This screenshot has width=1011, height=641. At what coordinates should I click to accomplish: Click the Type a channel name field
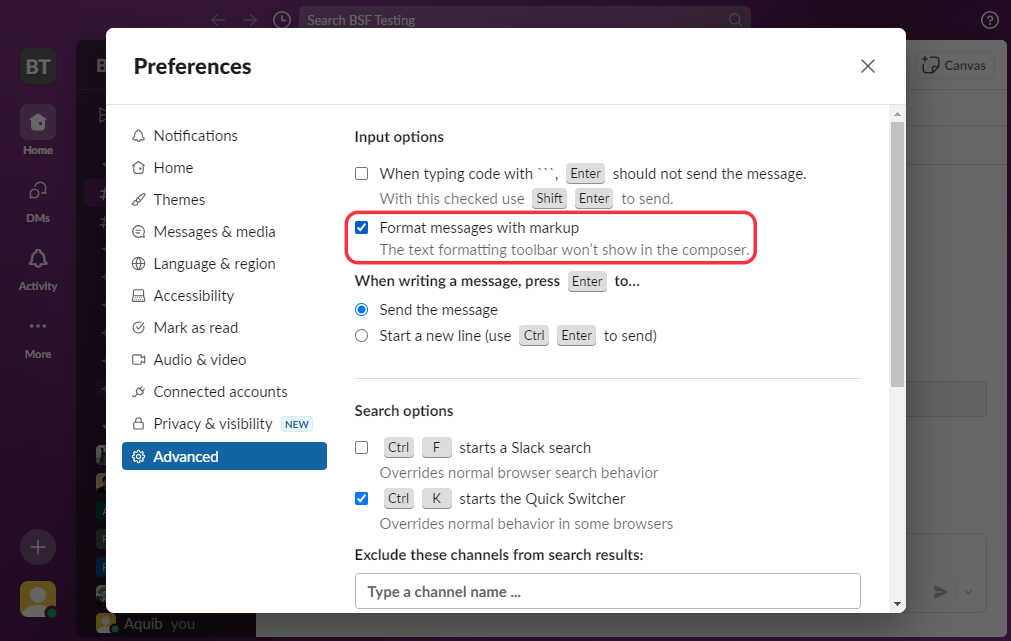tap(607, 591)
